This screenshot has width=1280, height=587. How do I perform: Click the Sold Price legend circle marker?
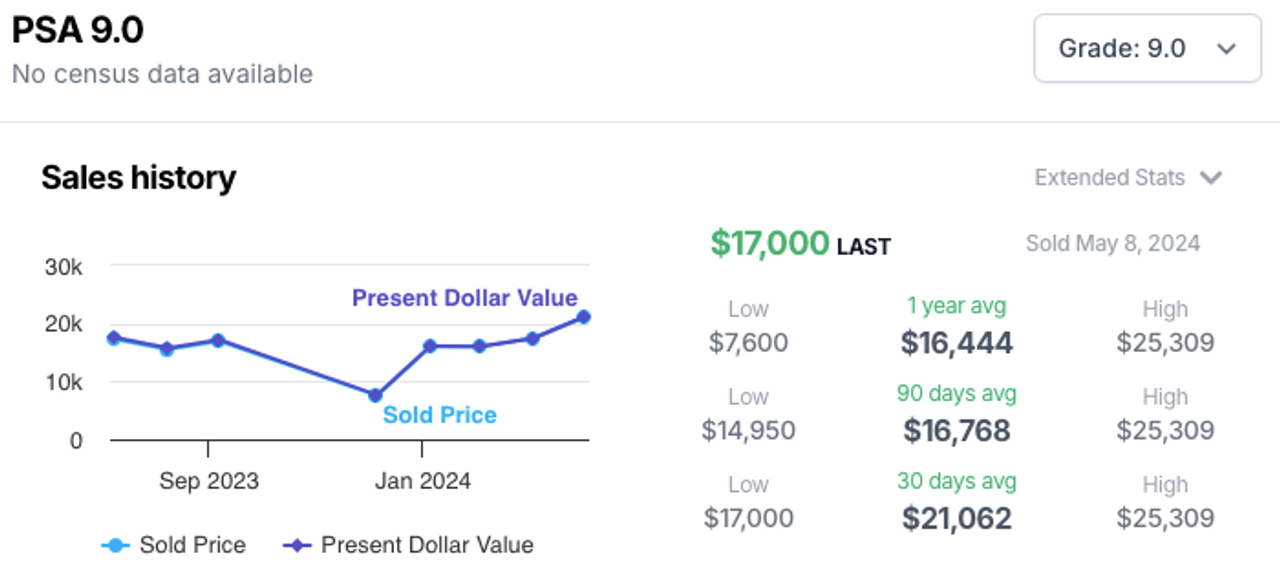pos(116,546)
